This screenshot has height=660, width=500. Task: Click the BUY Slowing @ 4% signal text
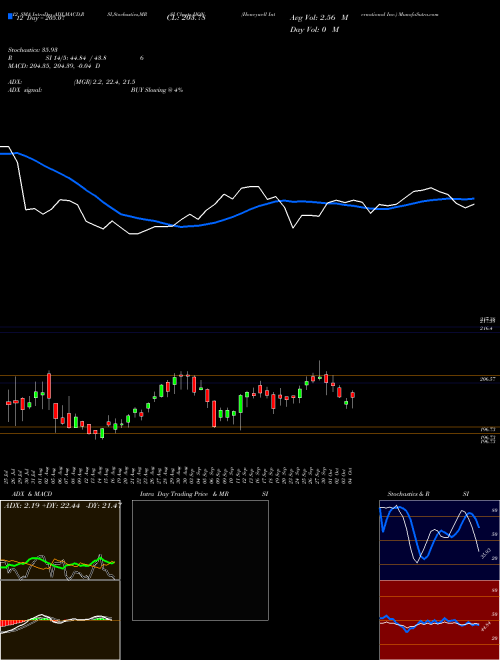tap(157, 90)
